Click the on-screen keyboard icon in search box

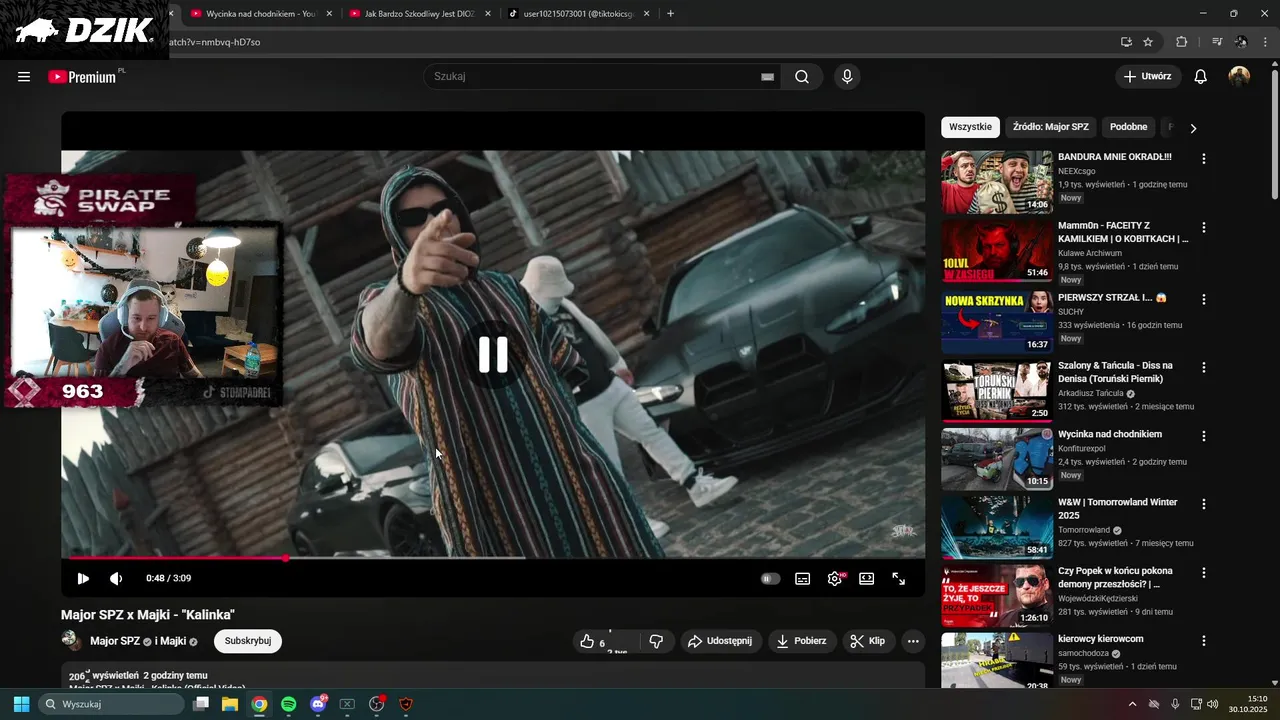[x=768, y=77]
